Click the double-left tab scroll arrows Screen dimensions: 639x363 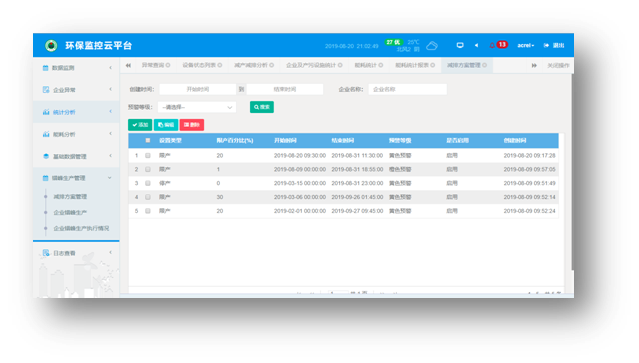(x=128, y=65)
